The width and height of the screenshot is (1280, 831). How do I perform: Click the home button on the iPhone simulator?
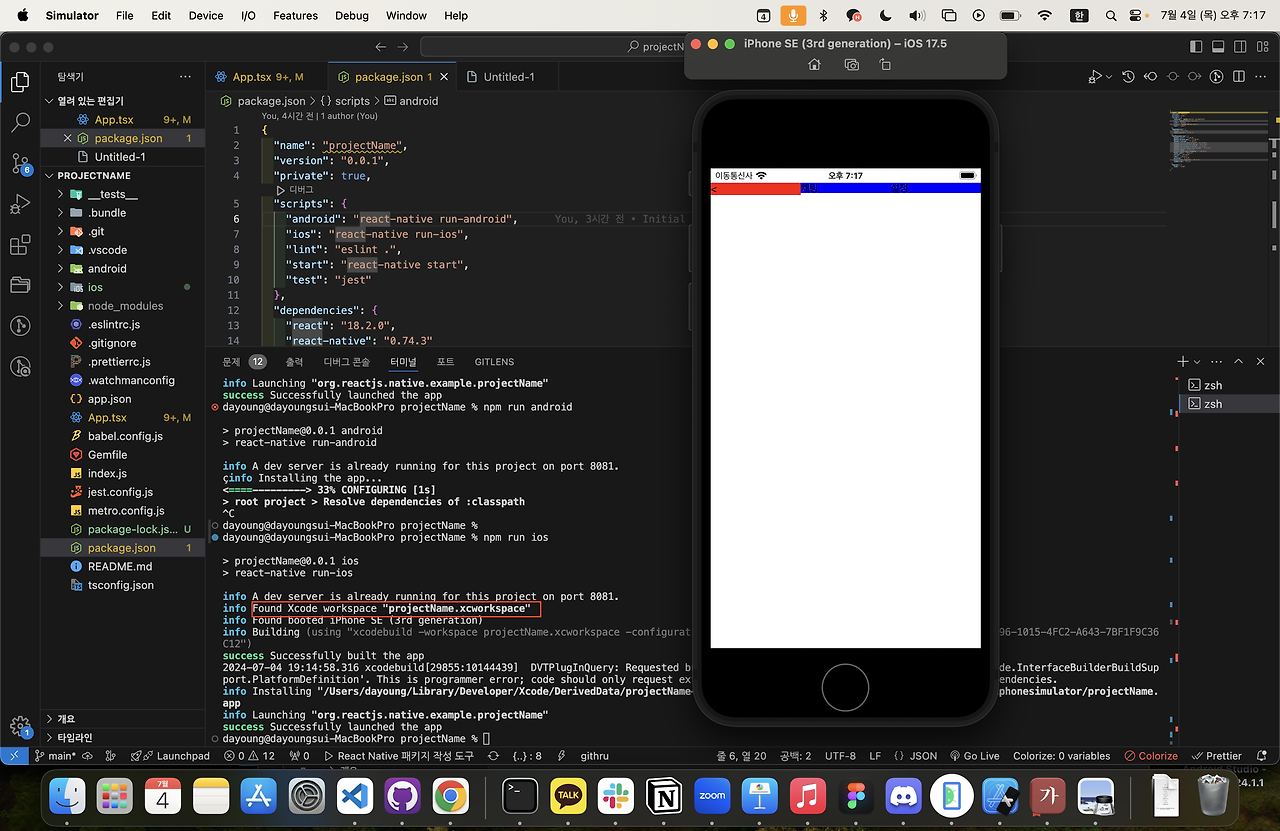click(845, 687)
